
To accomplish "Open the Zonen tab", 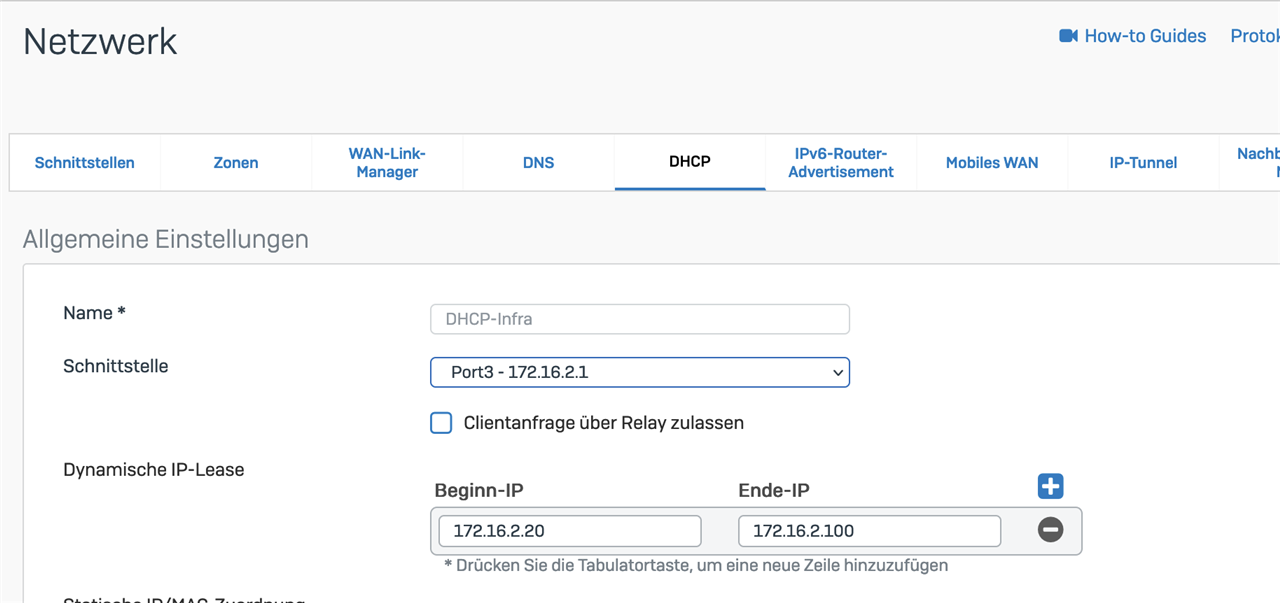I will point(236,163).
